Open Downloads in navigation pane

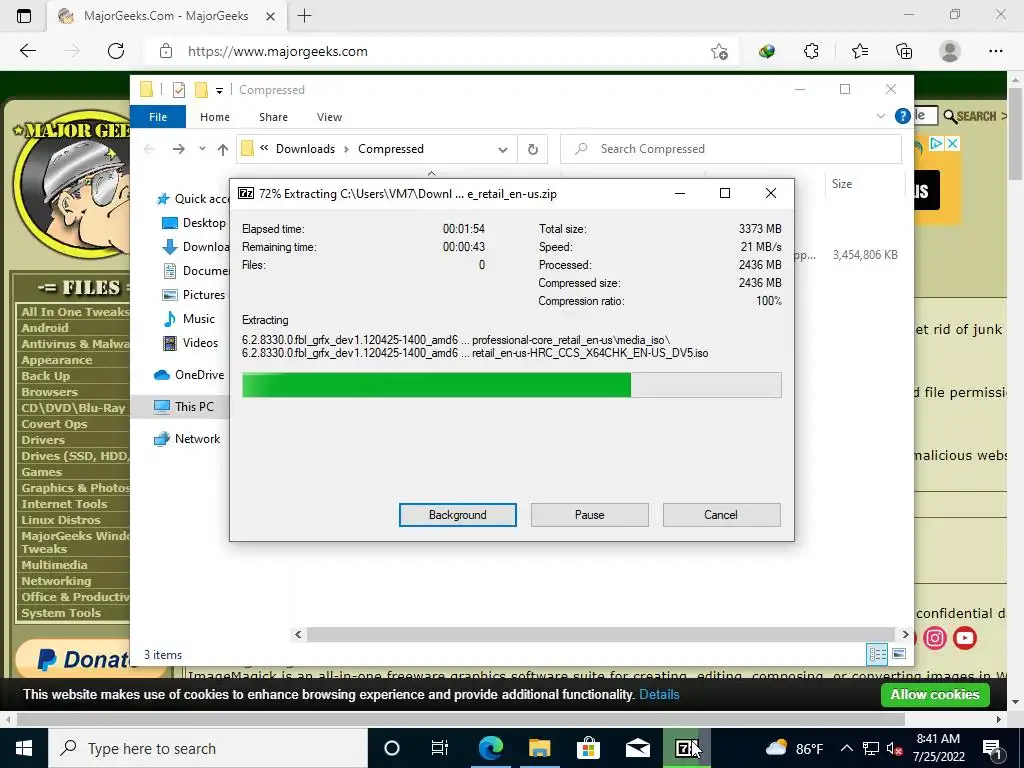pyautogui.click(x=195, y=247)
